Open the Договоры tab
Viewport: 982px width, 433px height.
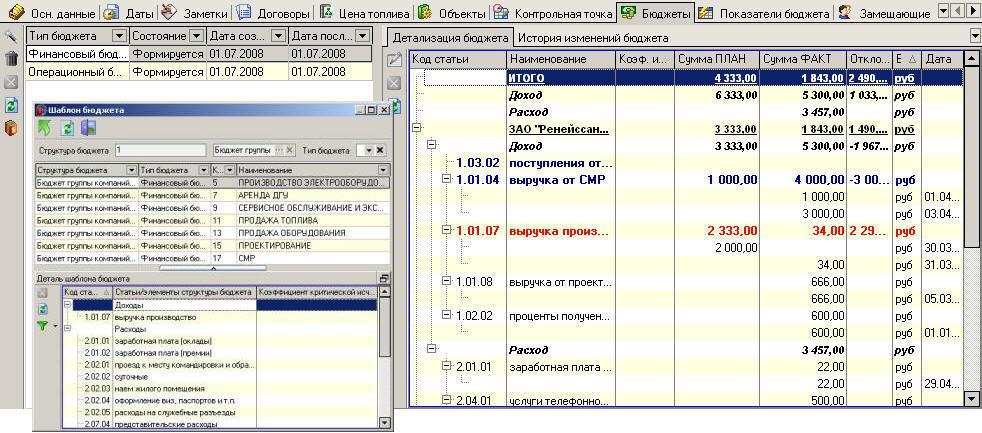coord(274,13)
